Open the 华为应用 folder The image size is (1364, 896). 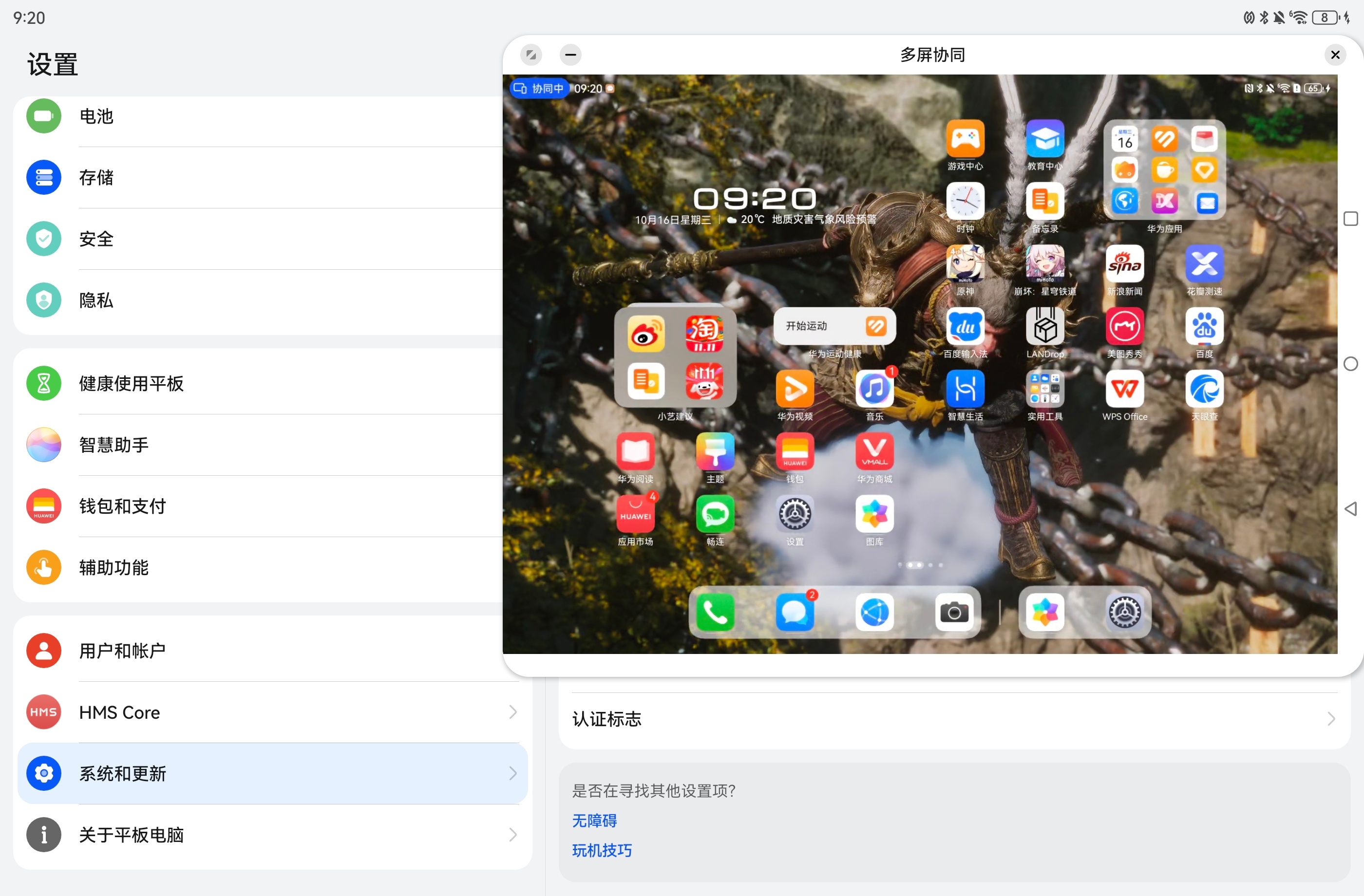(1165, 170)
